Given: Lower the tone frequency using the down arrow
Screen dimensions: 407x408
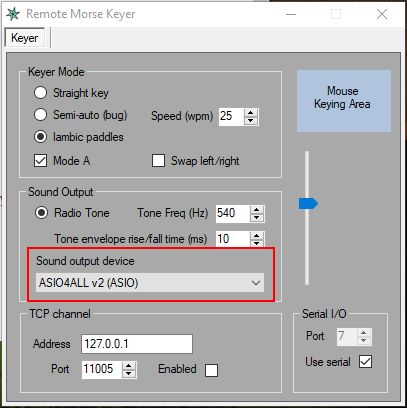Looking at the screenshot, I should click(x=256, y=217).
